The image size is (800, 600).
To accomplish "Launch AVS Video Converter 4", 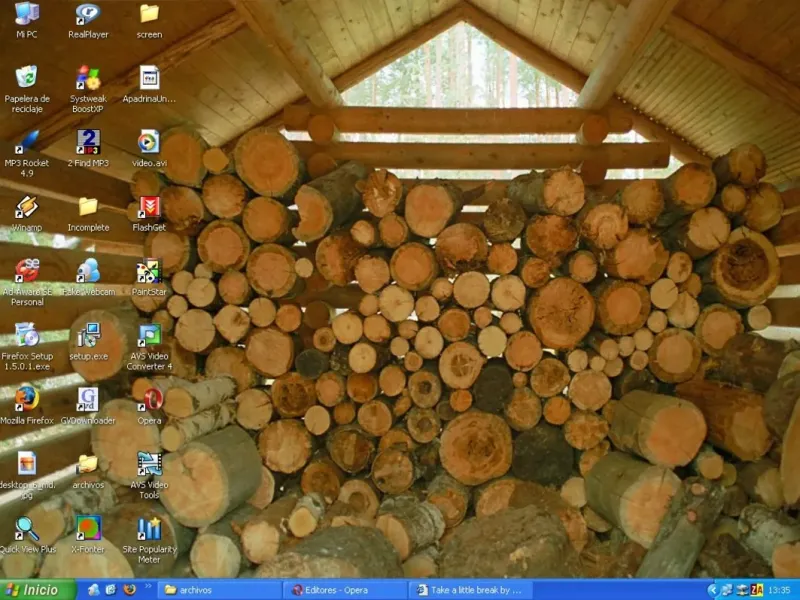I will 149,346.
